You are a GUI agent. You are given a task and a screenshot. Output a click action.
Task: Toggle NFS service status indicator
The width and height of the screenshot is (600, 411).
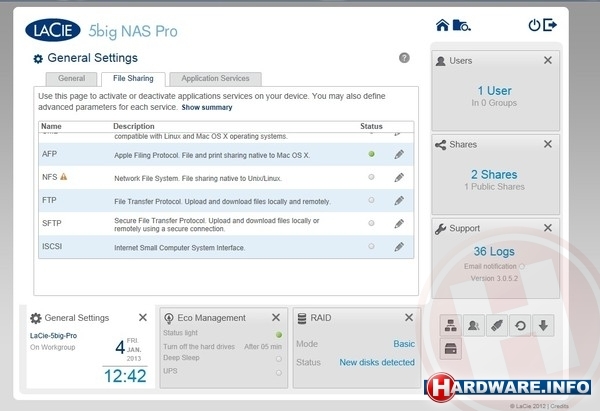(x=371, y=177)
